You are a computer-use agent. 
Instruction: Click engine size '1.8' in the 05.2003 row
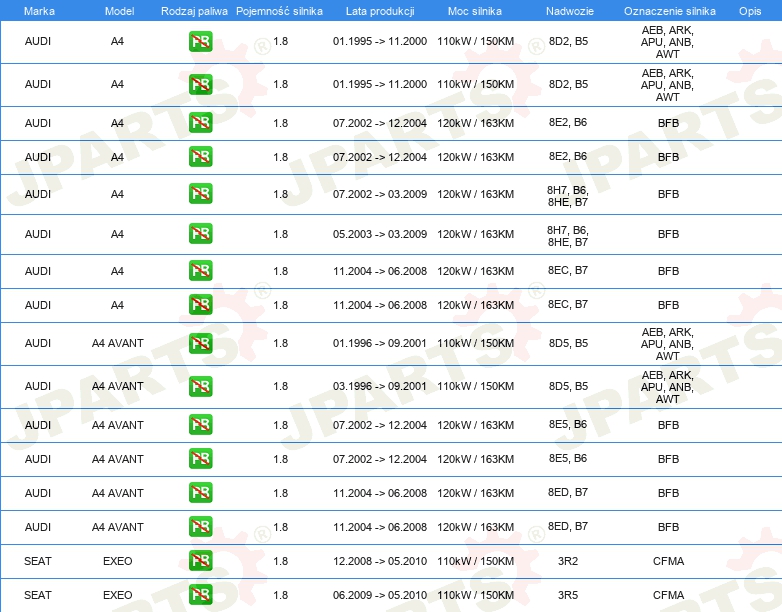coord(281,234)
